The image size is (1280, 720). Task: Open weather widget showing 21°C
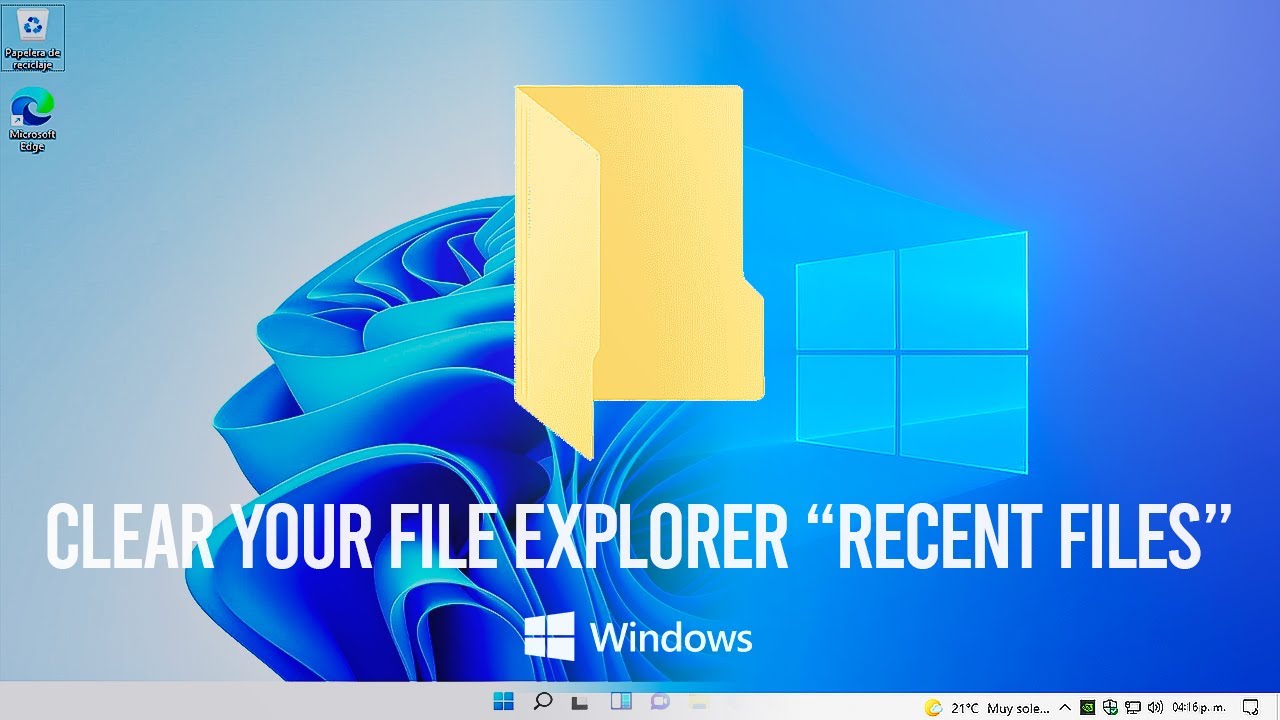988,707
